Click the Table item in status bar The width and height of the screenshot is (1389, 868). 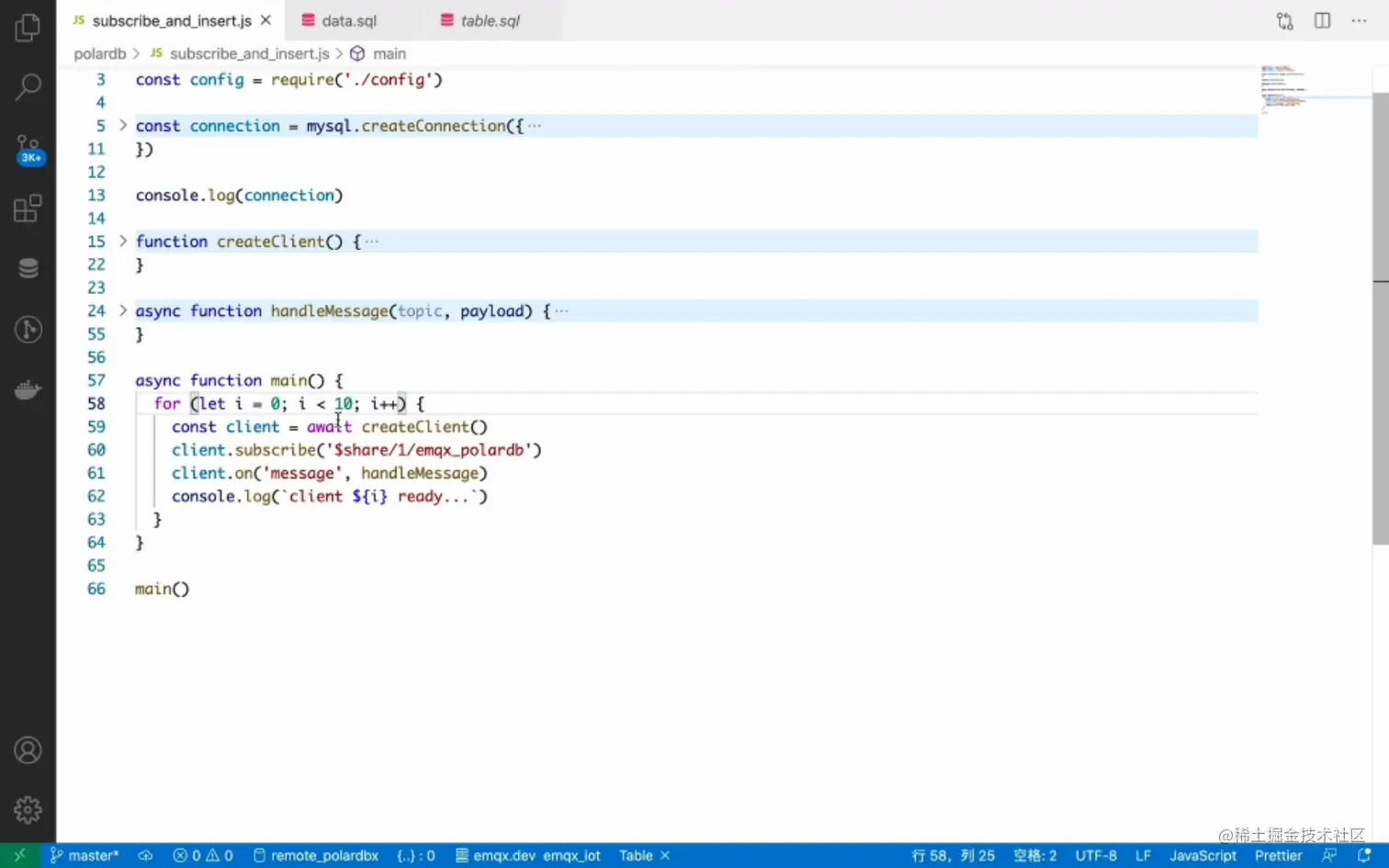636,855
